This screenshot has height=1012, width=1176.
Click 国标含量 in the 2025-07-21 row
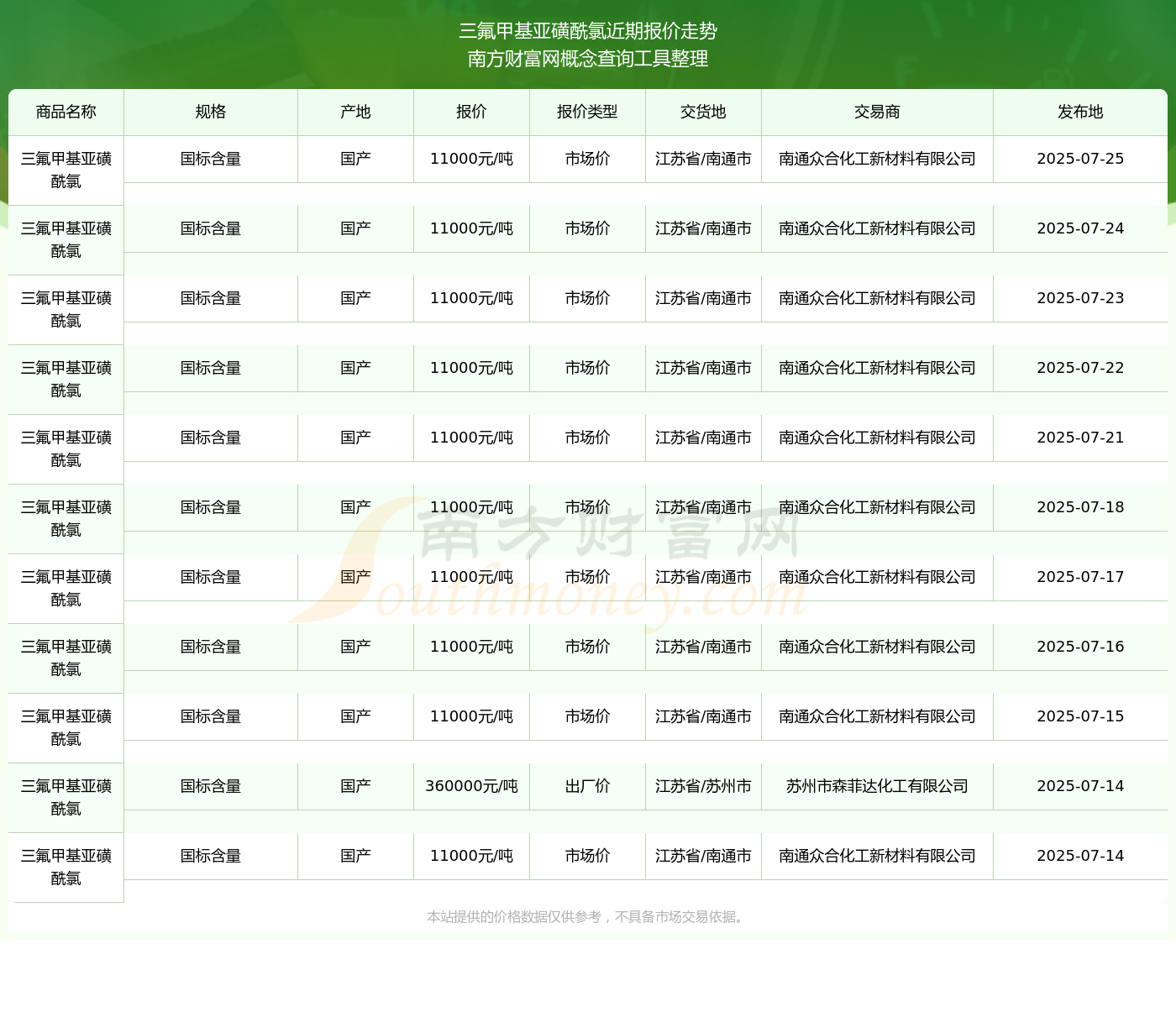coord(211,438)
